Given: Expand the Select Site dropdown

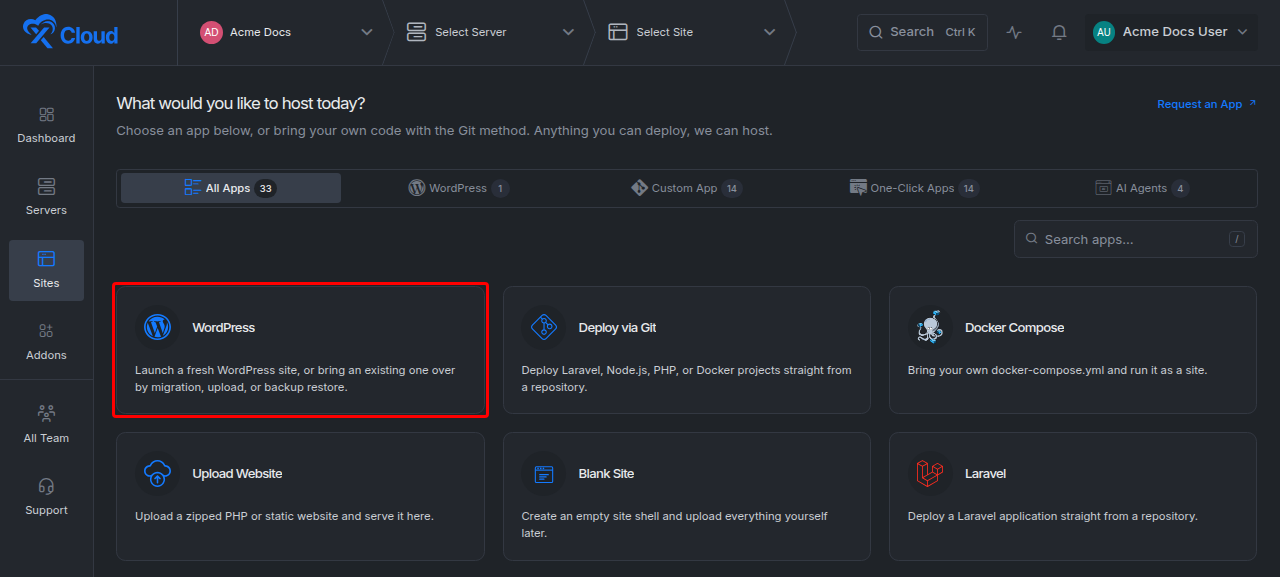Looking at the screenshot, I should click(692, 32).
